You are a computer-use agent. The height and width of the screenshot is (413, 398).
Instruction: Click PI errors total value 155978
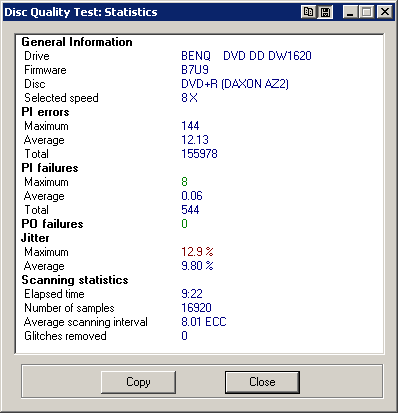pos(199,154)
